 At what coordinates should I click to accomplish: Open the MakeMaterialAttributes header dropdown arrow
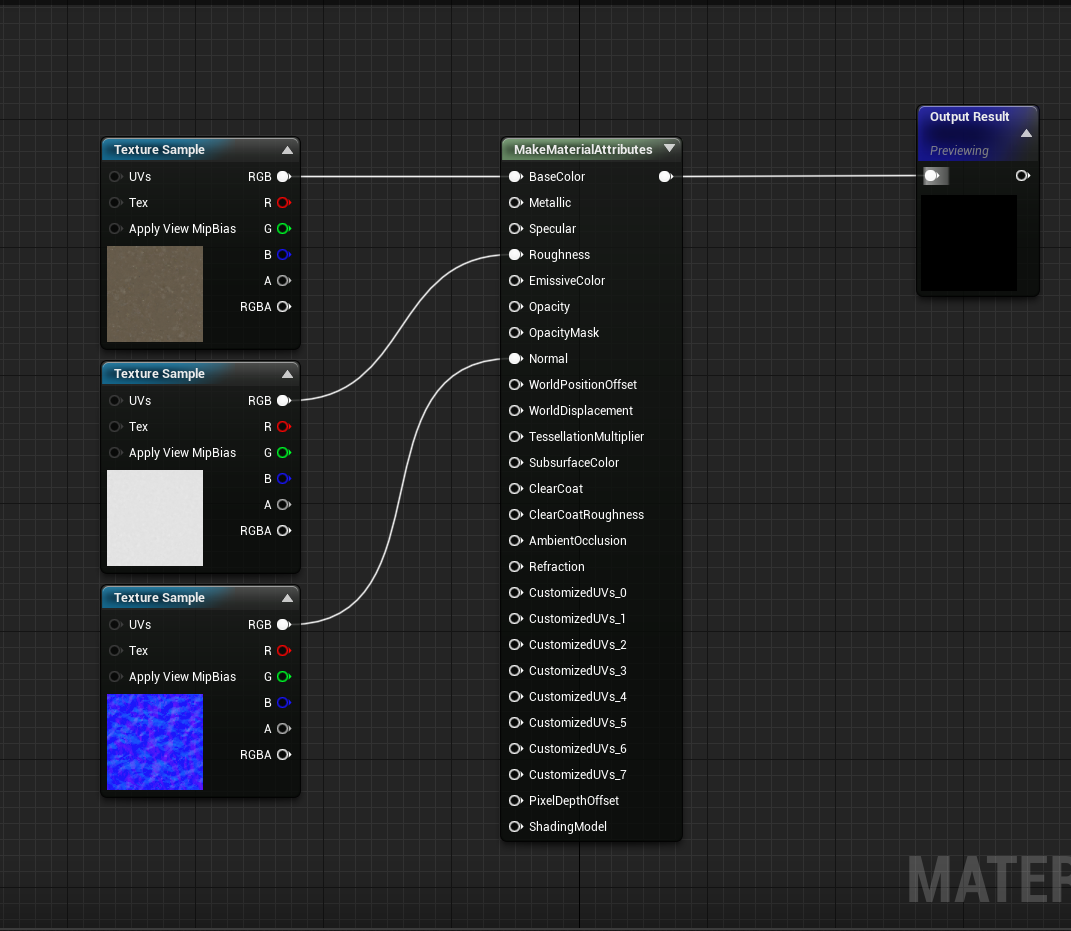click(x=669, y=149)
